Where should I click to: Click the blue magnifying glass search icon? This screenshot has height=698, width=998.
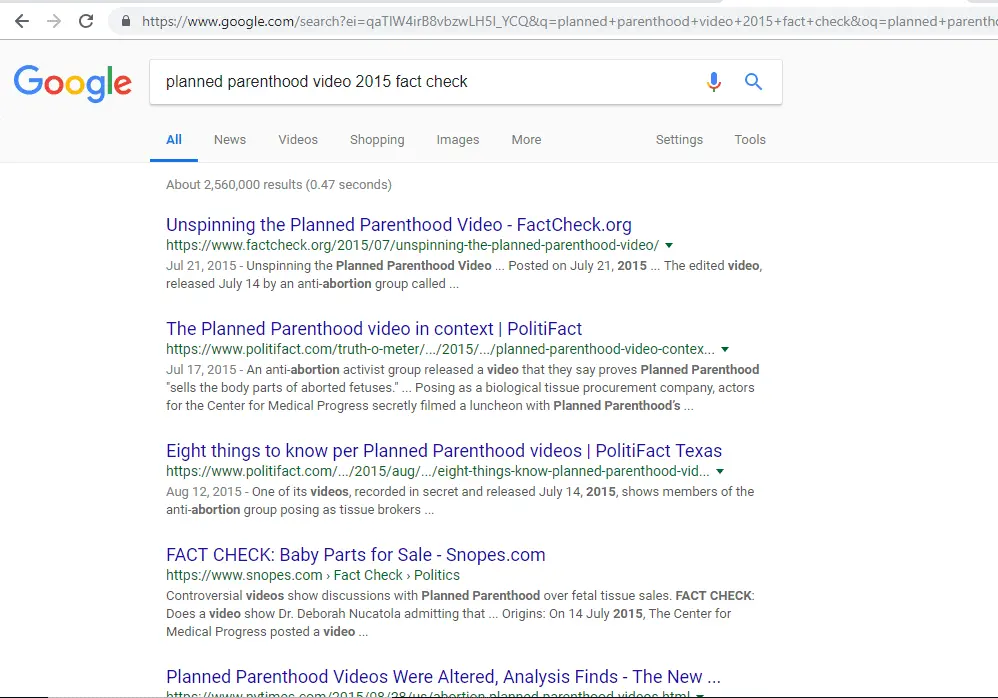tap(754, 82)
